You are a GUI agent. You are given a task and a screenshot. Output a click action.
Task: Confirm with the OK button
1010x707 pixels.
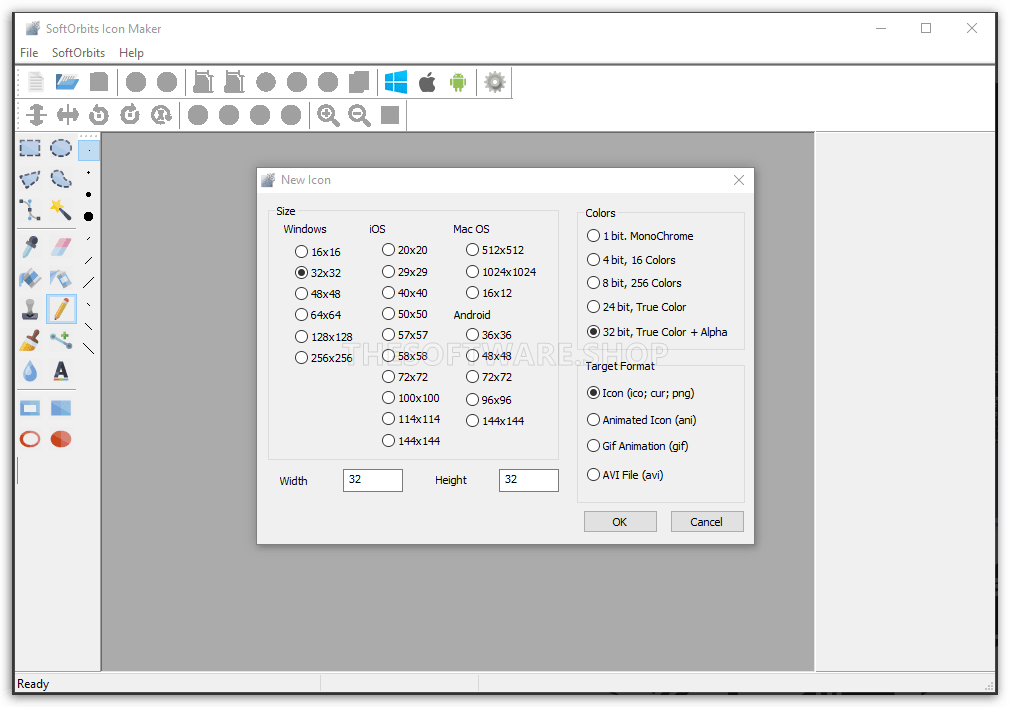click(620, 522)
